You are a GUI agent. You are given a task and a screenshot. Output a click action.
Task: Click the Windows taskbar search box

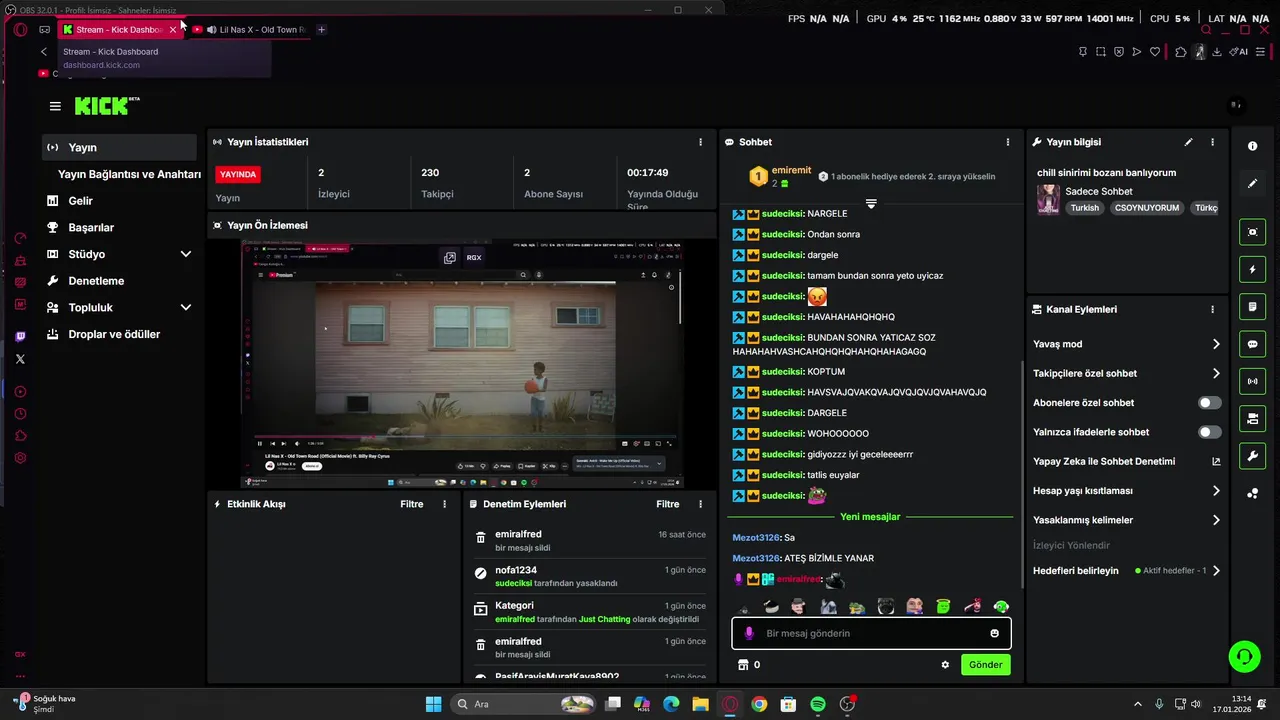pyautogui.click(x=525, y=704)
